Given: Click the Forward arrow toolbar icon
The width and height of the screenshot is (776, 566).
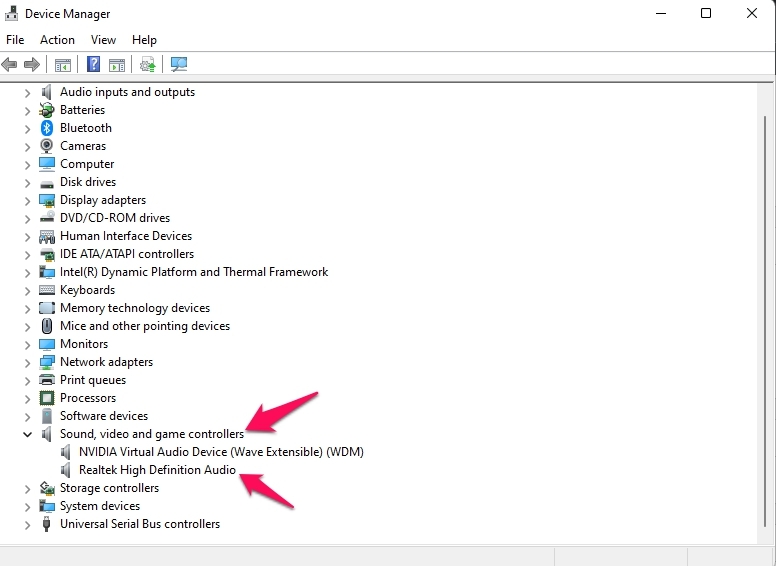Looking at the screenshot, I should click(32, 64).
